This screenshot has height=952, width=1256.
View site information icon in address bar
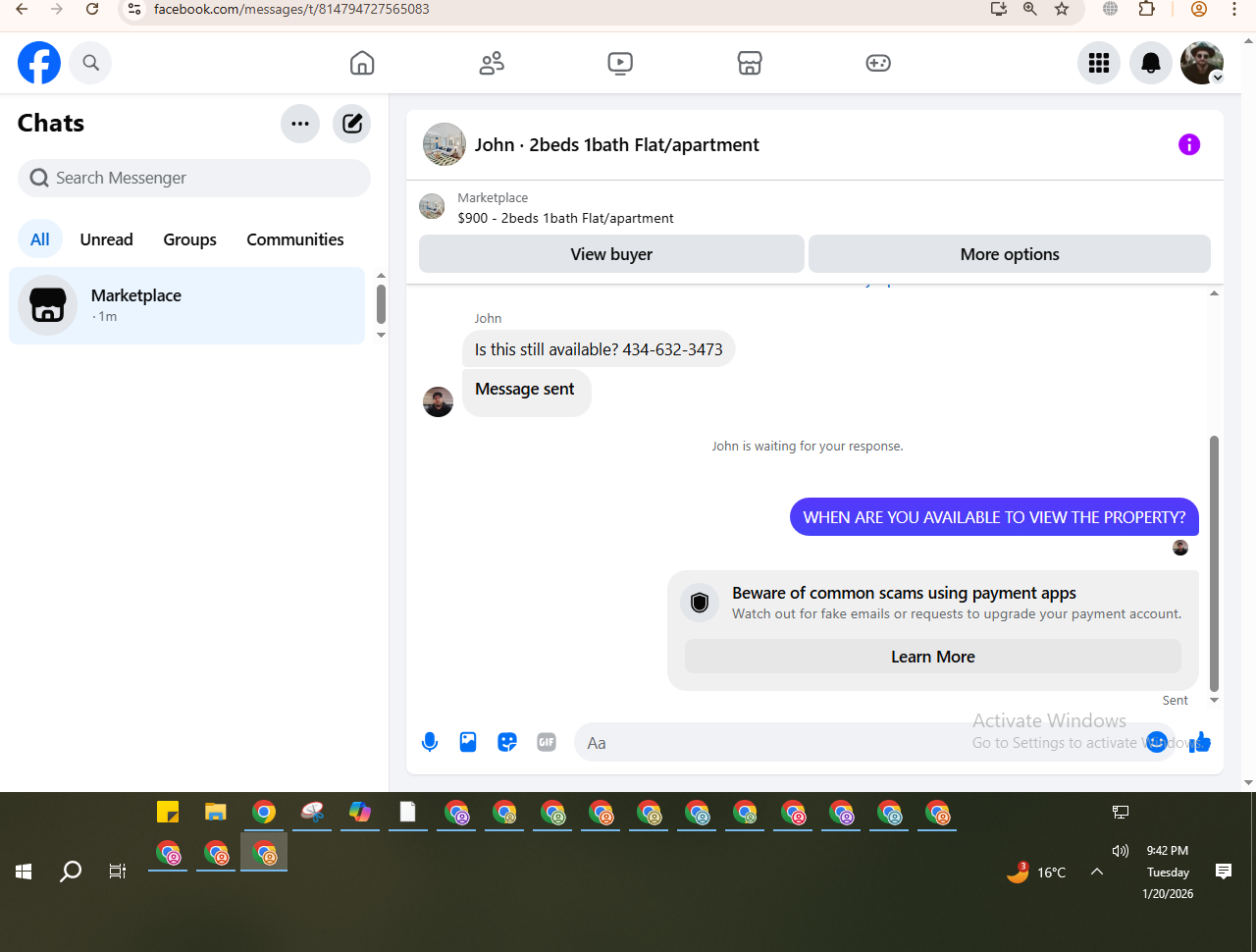(x=134, y=9)
